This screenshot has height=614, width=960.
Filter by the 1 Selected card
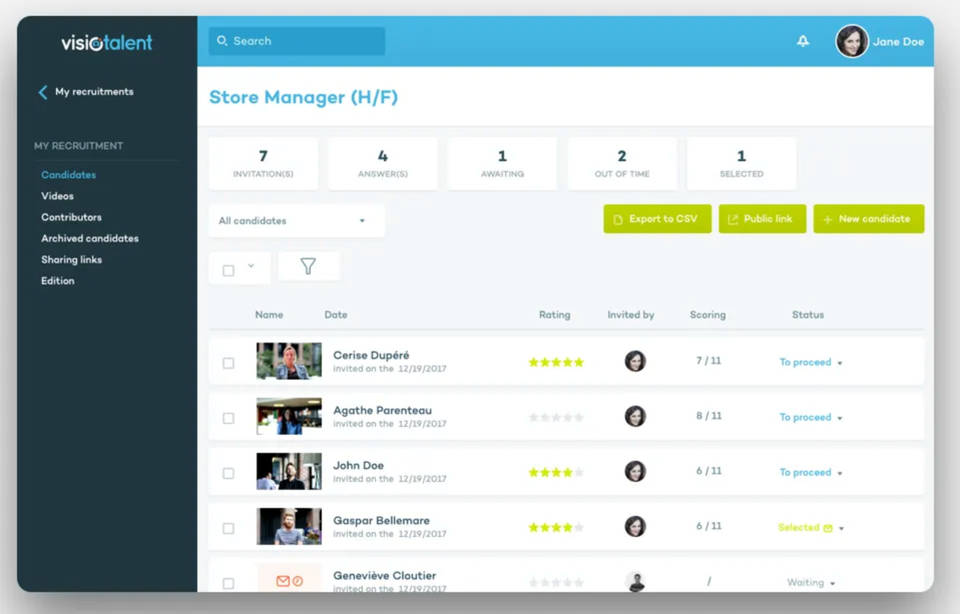pyautogui.click(x=741, y=163)
